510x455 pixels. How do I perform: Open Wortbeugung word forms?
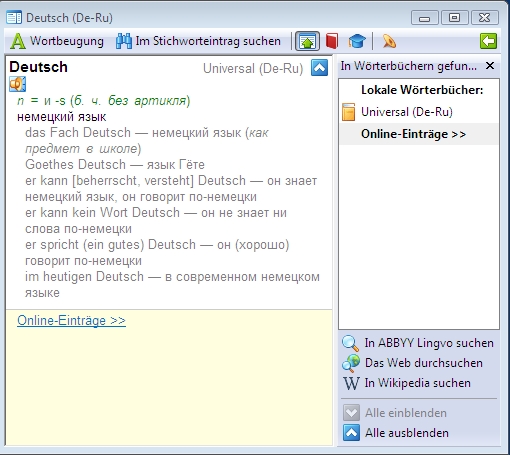coord(57,41)
